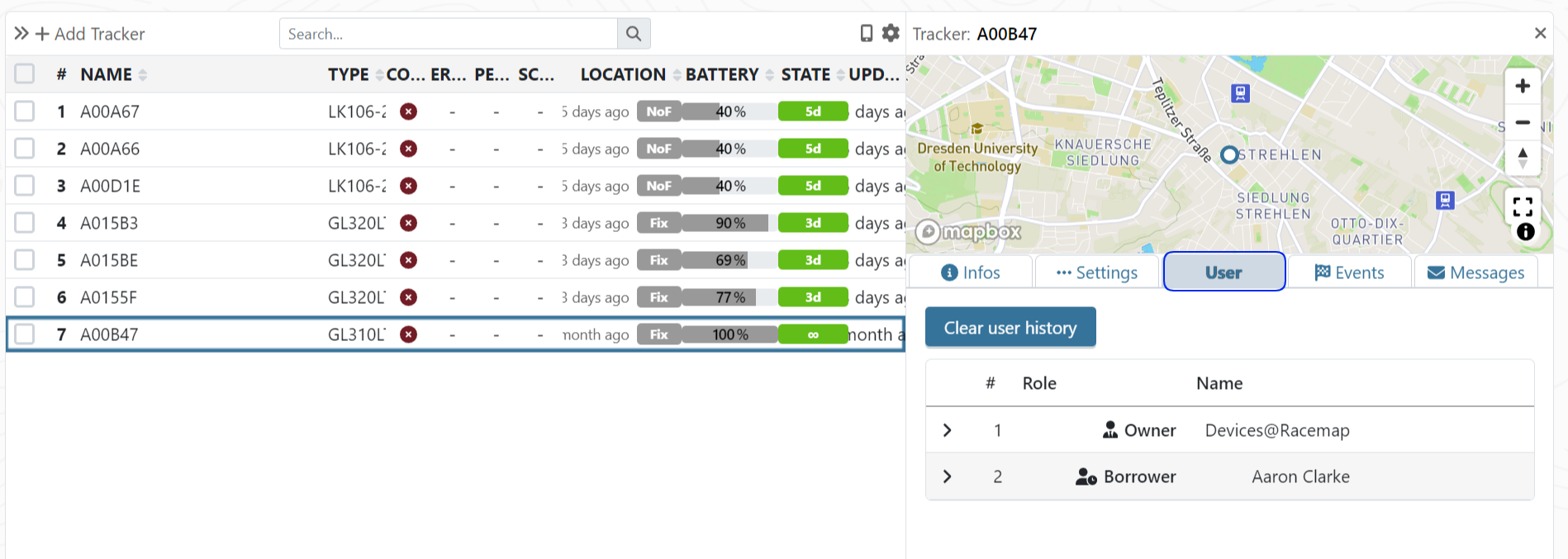1568x559 pixels.
Task: Show map attribution info icon
Action: (x=1525, y=232)
